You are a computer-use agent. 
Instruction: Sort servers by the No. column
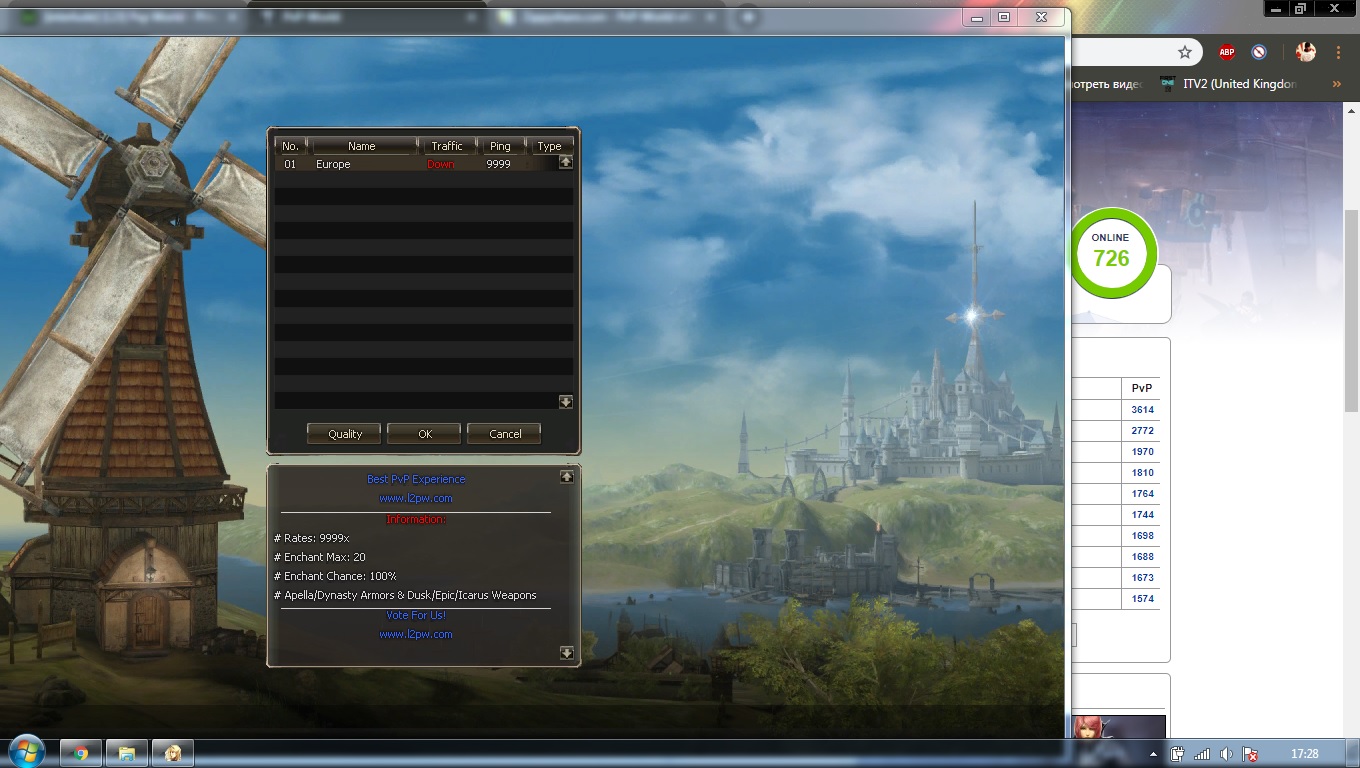tap(290, 146)
